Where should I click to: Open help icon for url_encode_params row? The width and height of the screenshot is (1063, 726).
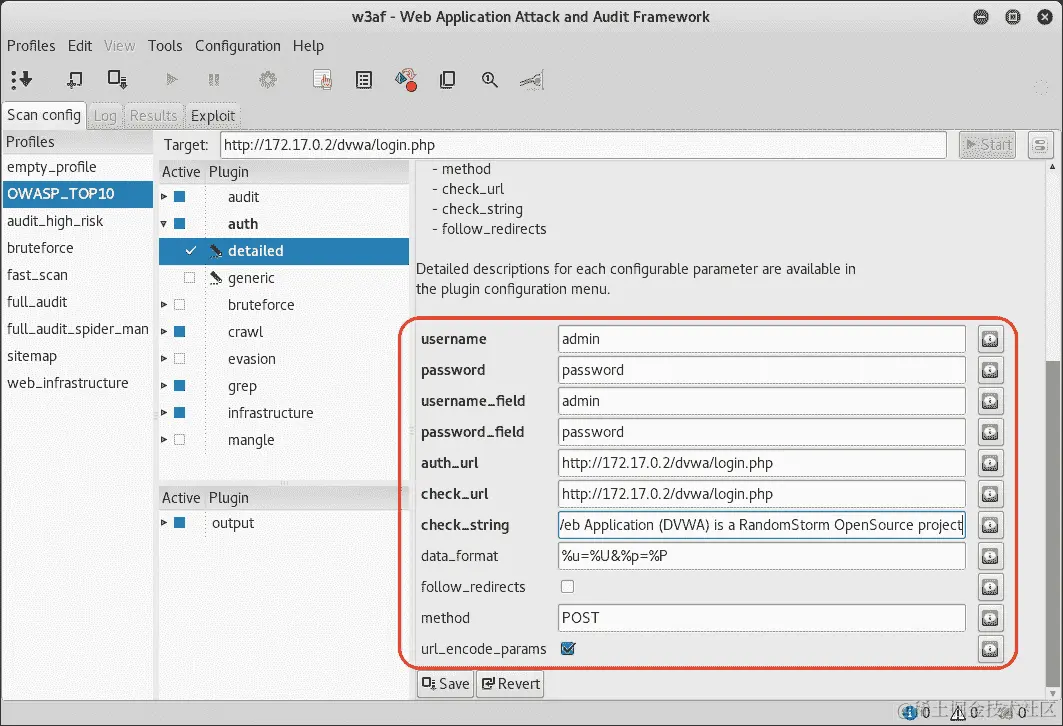point(990,649)
